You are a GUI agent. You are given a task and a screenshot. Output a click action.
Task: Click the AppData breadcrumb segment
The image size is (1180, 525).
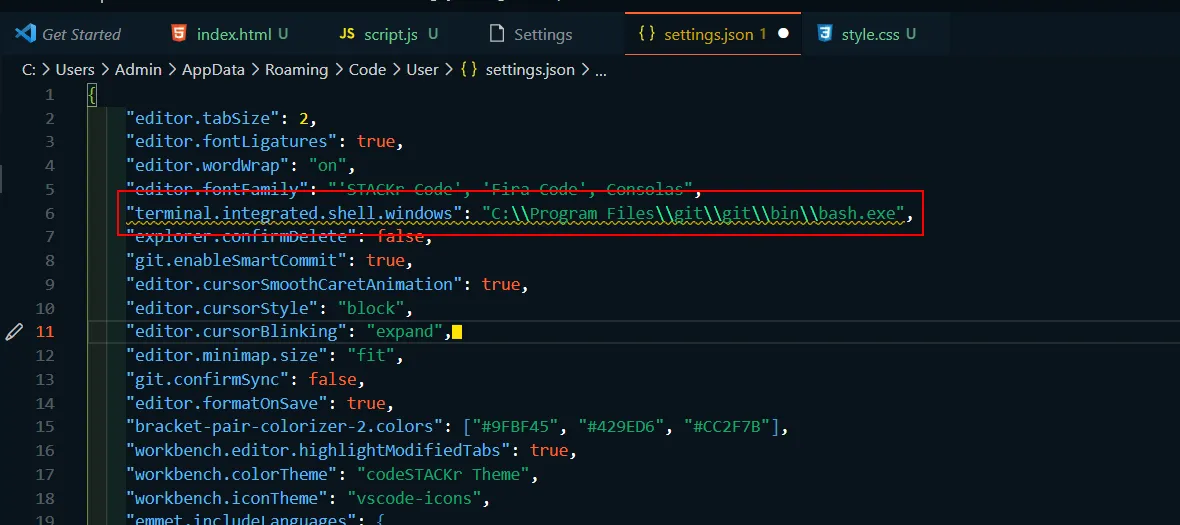point(213,70)
